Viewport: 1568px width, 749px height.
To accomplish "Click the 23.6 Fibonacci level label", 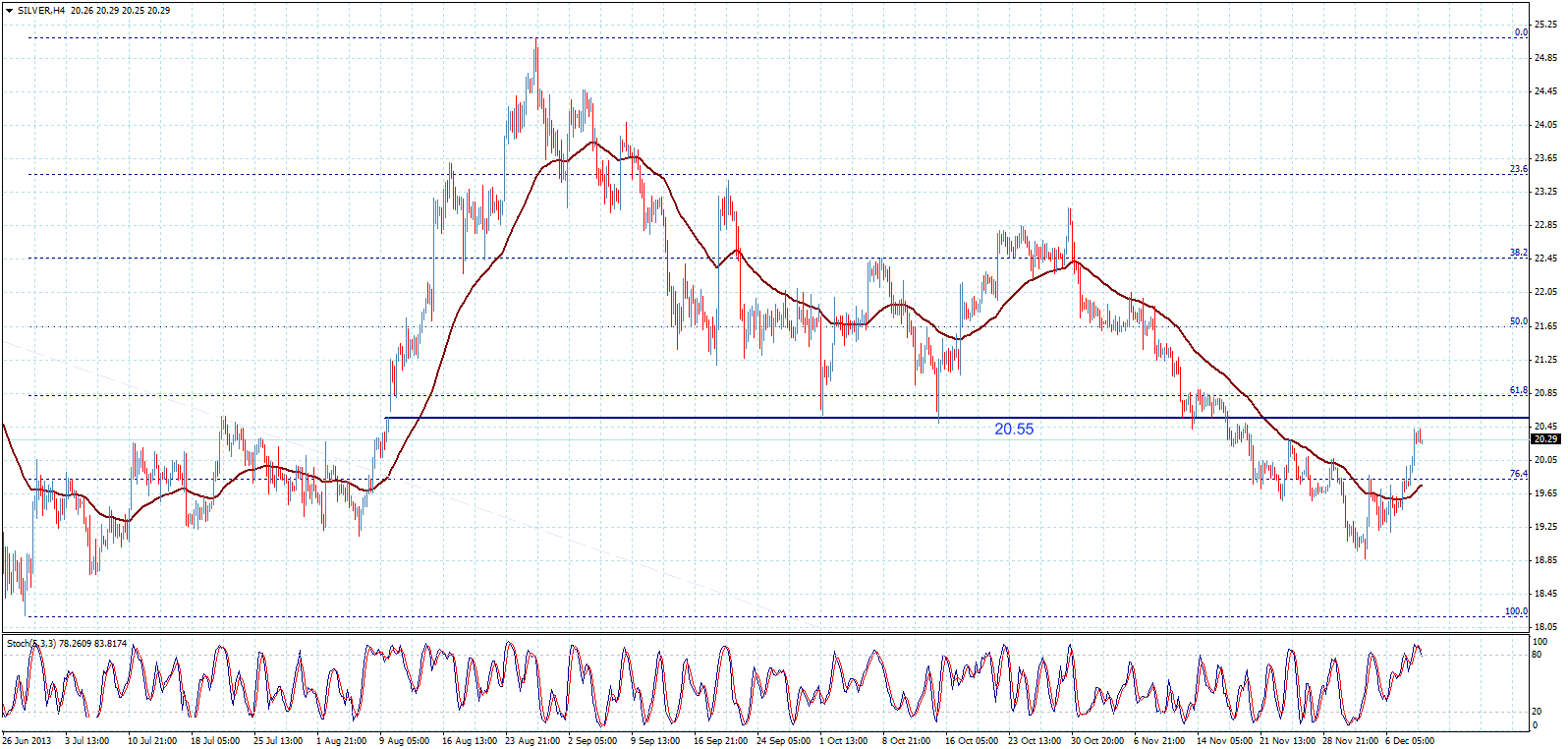I will (x=1519, y=169).
